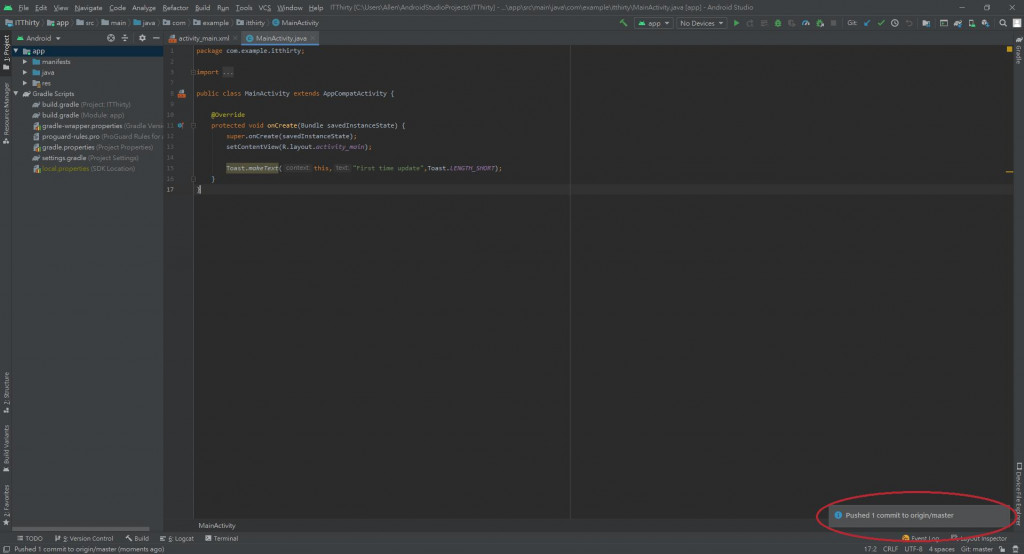The height and width of the screenshot is (554, 1024).
Task: Expand the res folder
Action: tap(25, 83)
